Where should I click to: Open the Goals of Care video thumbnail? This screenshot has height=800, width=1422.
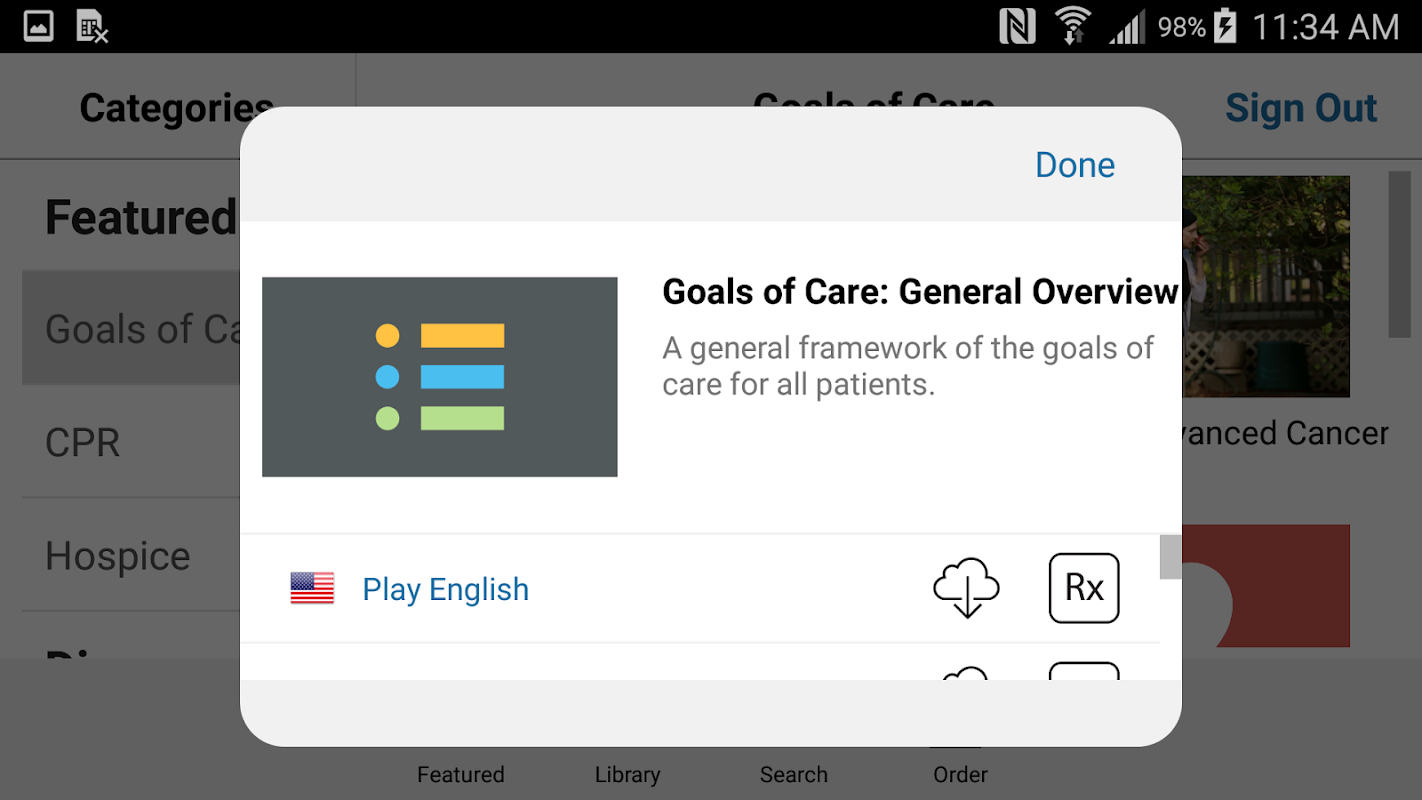pyautogui.click(x=439, y=376)
